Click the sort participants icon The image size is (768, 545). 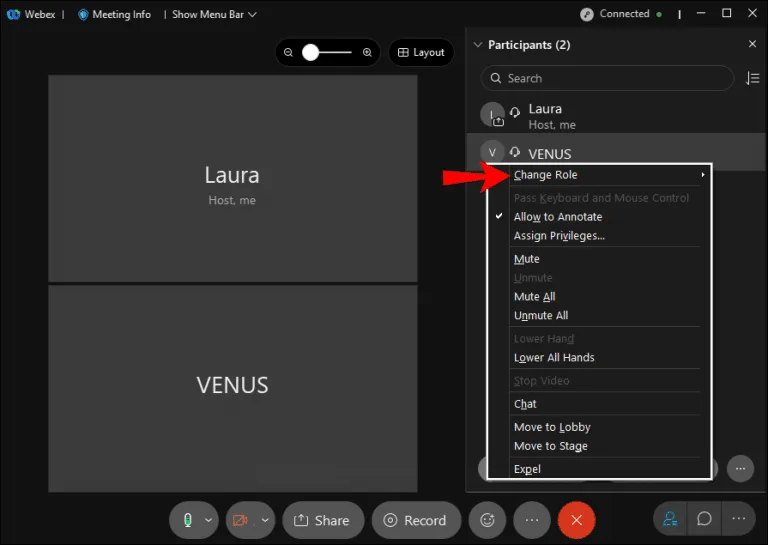tap(752, 78)
